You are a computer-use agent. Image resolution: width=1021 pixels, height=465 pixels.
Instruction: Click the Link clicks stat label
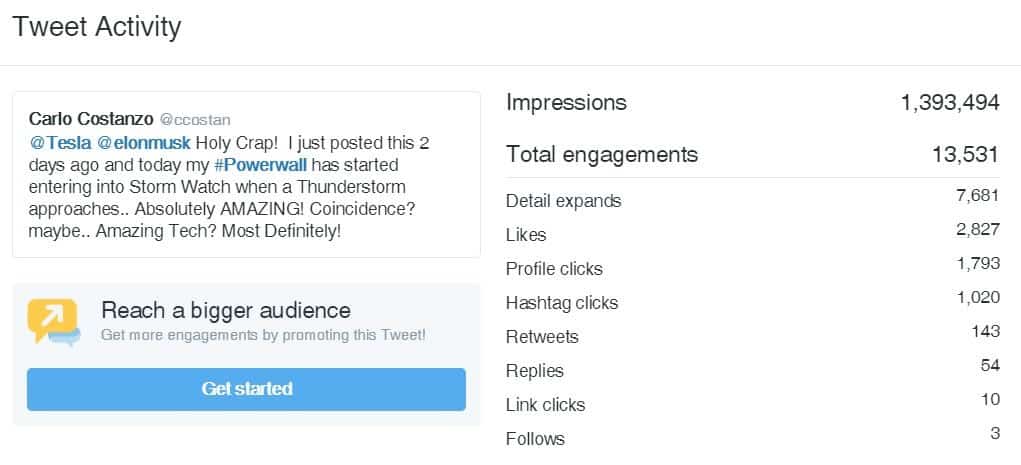(545, 404)
